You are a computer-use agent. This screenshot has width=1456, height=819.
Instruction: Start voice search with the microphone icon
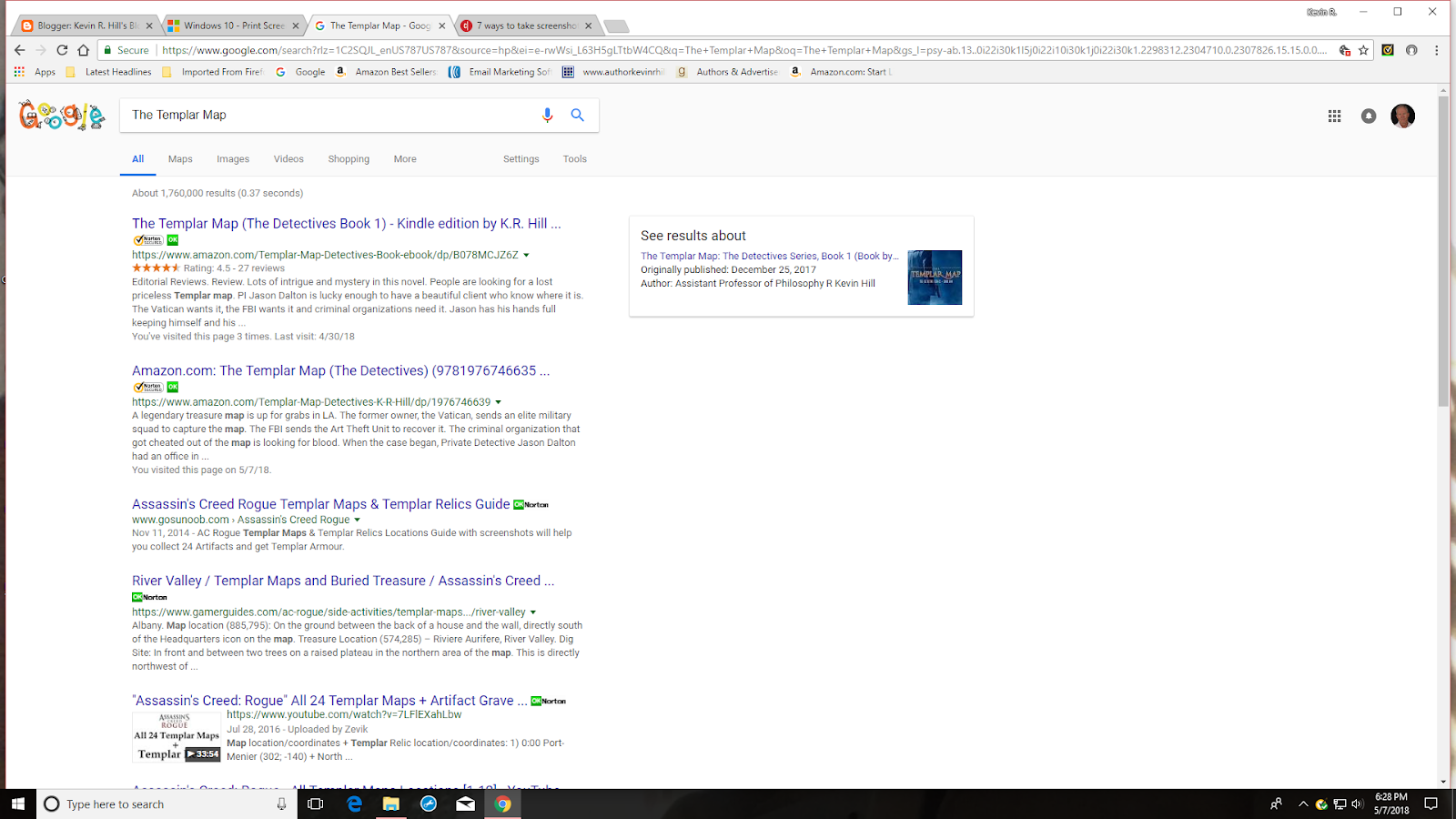[547, 115]
